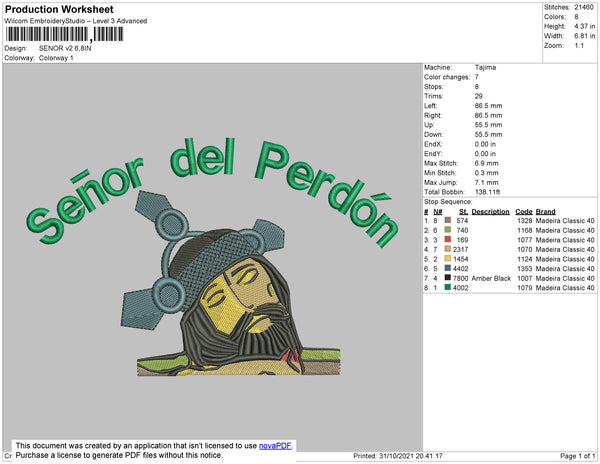Click the Left value '86.5 mm'
This screenshot has height=464, width=600.
488,106
